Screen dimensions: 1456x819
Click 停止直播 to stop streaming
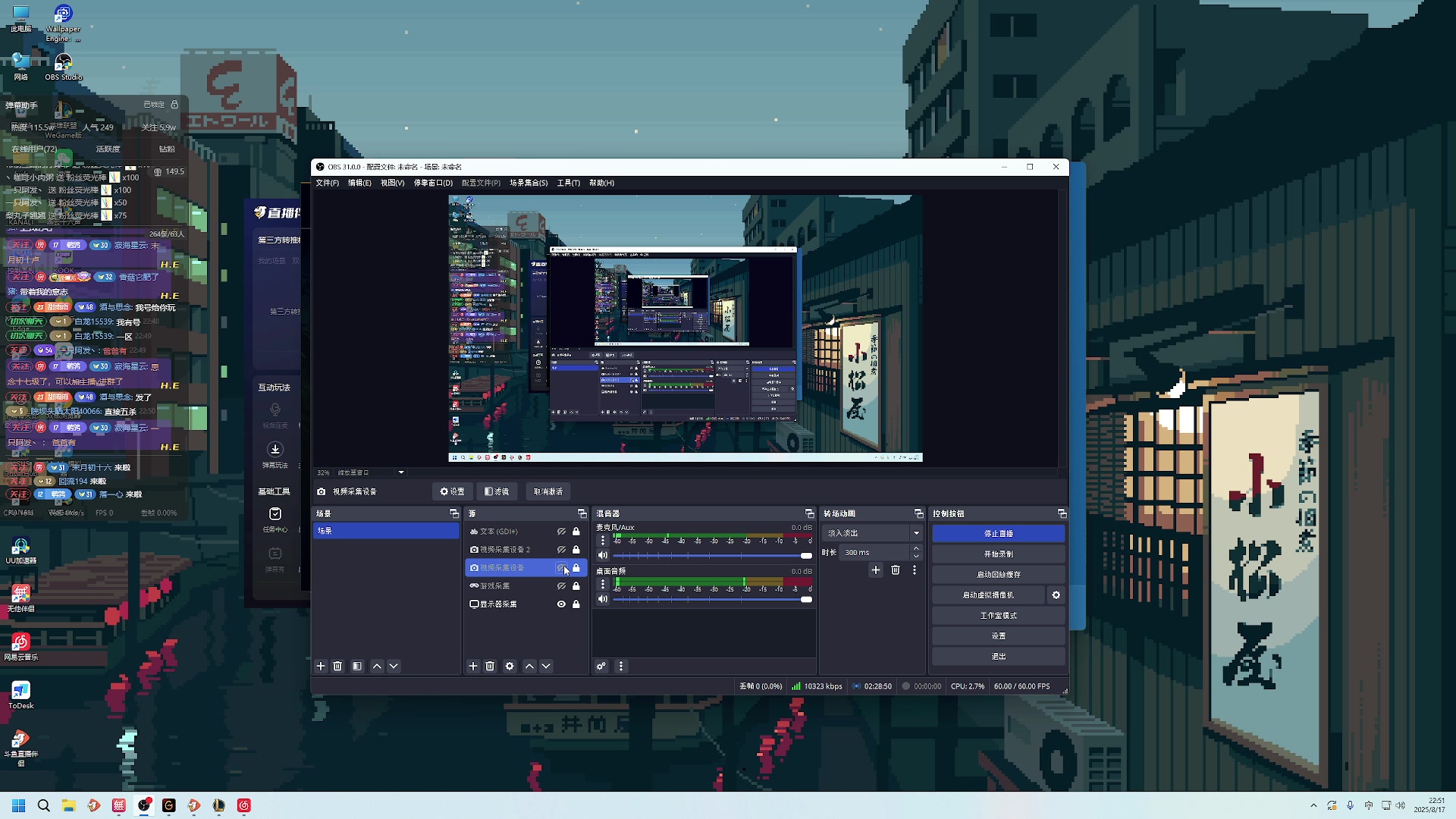pos(999,534)
